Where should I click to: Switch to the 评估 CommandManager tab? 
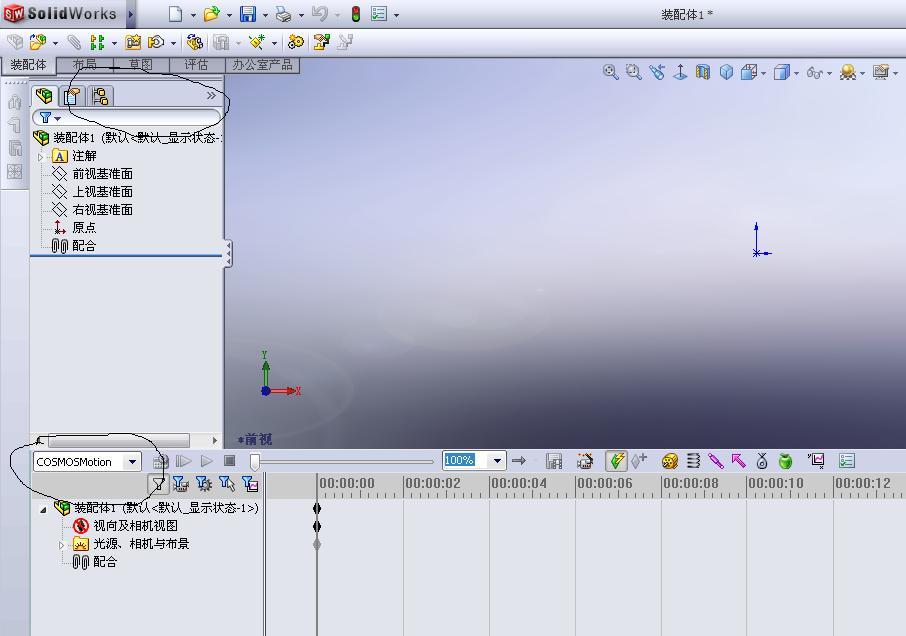click(196, 63)
